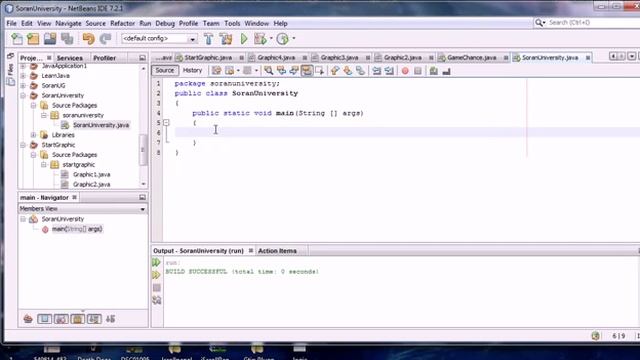Image resolution: width=640 pixels, height=360 pixels.
Task: Click the History view button
Action: pyautogui.click(x=192, y=70)
